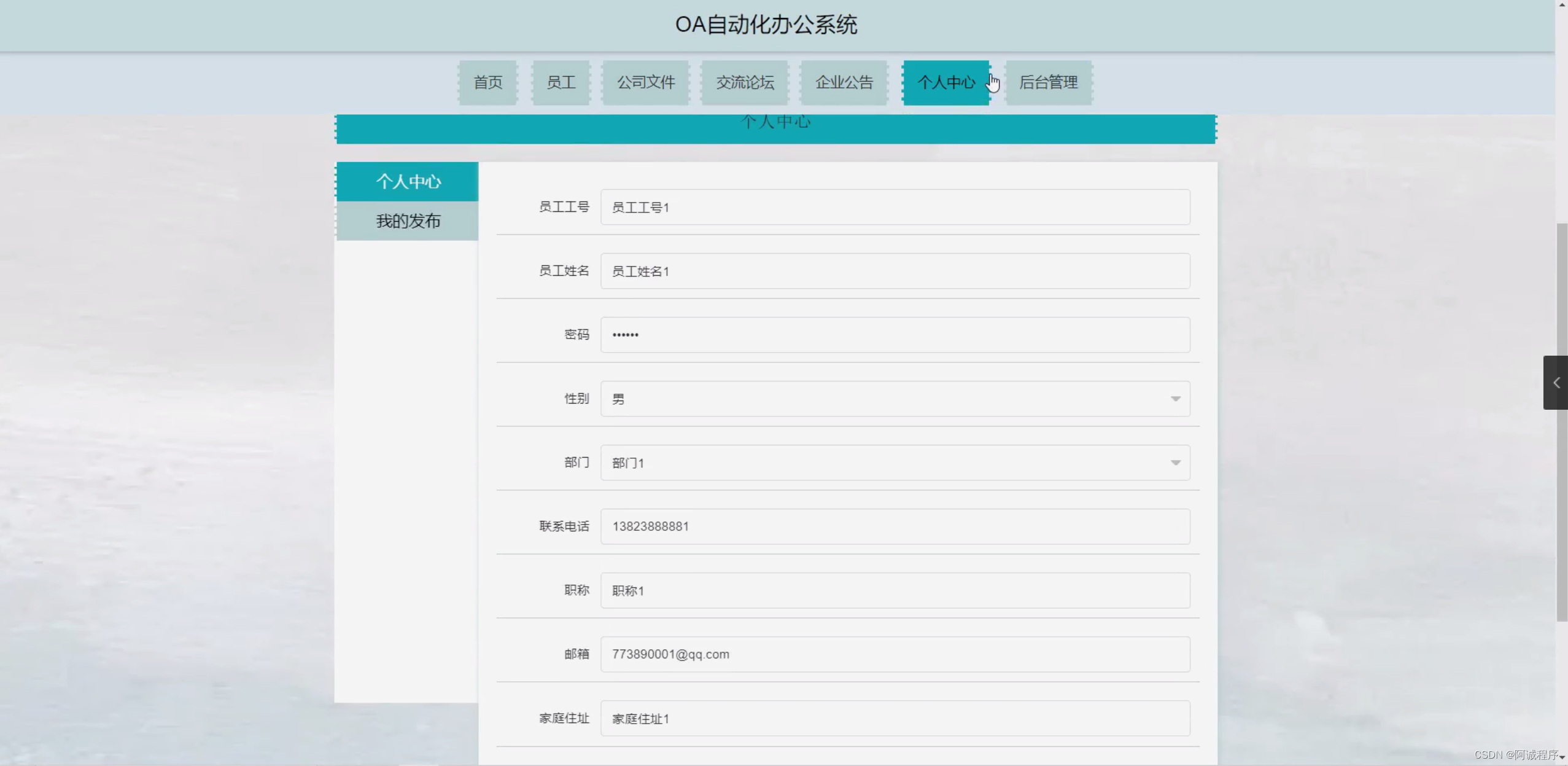Viewport: 1568px width, 766px height.
Task: Open the 公司文件 company files page
Action: [x=645, y=82]
